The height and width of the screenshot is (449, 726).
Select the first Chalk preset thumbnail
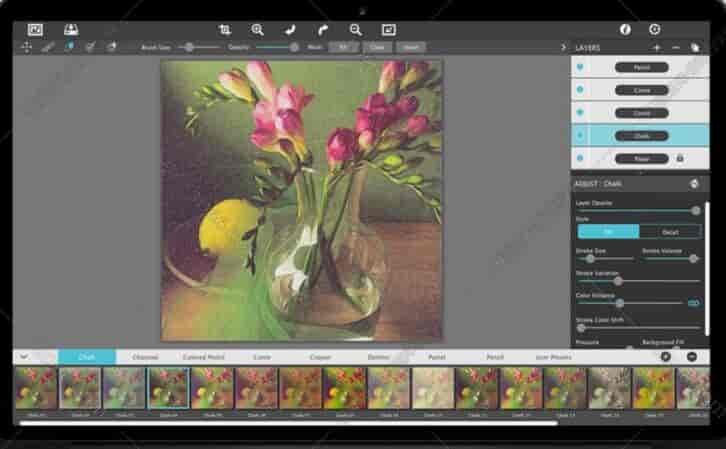coord(36,388)
